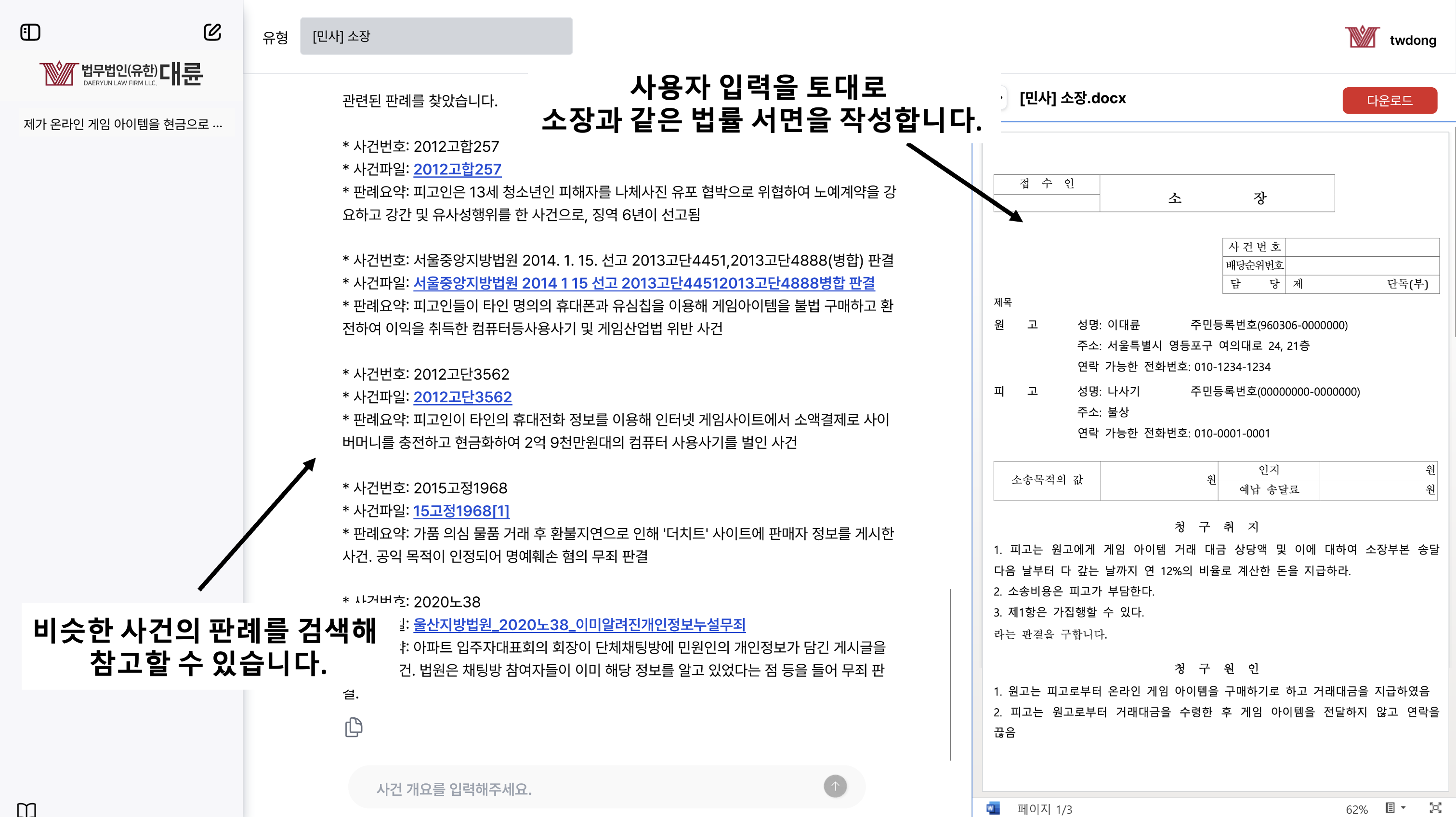Open the book guide icon in the sidebar
The width and height of the screenshot is (1456, 817).
(26, 810)
